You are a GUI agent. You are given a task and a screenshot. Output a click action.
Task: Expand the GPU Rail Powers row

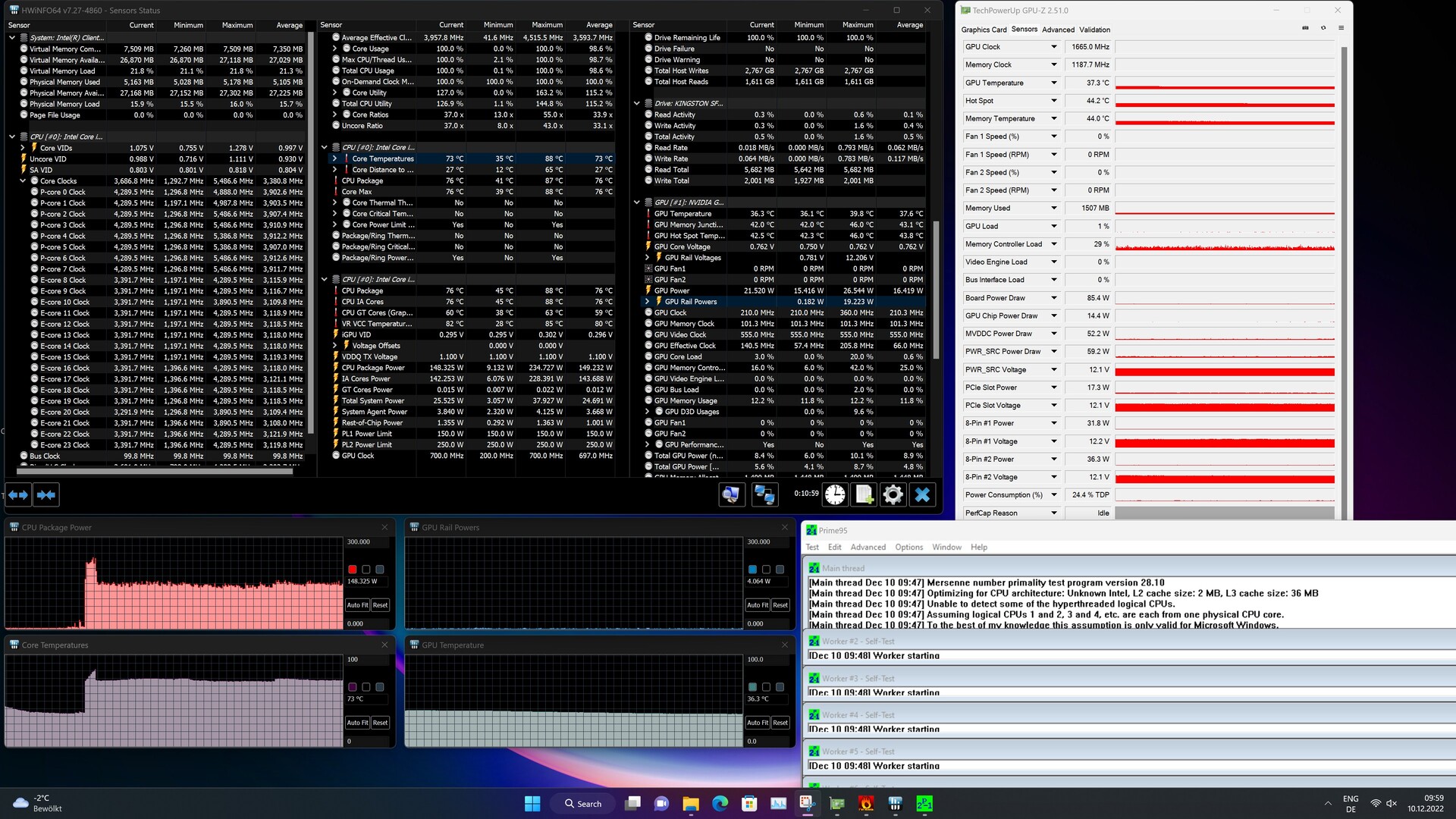click(x=648, y=302)
